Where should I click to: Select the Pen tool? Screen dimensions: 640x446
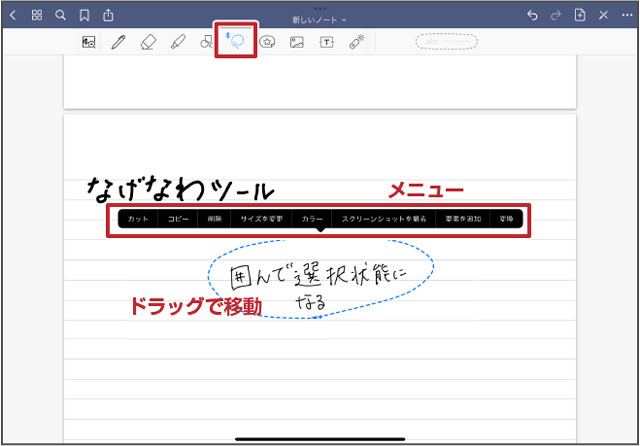click(x=118, y=42)
